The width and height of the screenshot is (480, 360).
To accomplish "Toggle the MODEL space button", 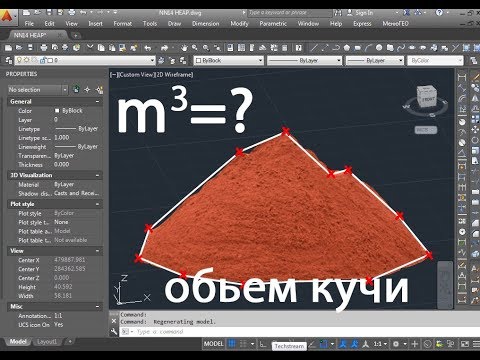I will 214,344.
